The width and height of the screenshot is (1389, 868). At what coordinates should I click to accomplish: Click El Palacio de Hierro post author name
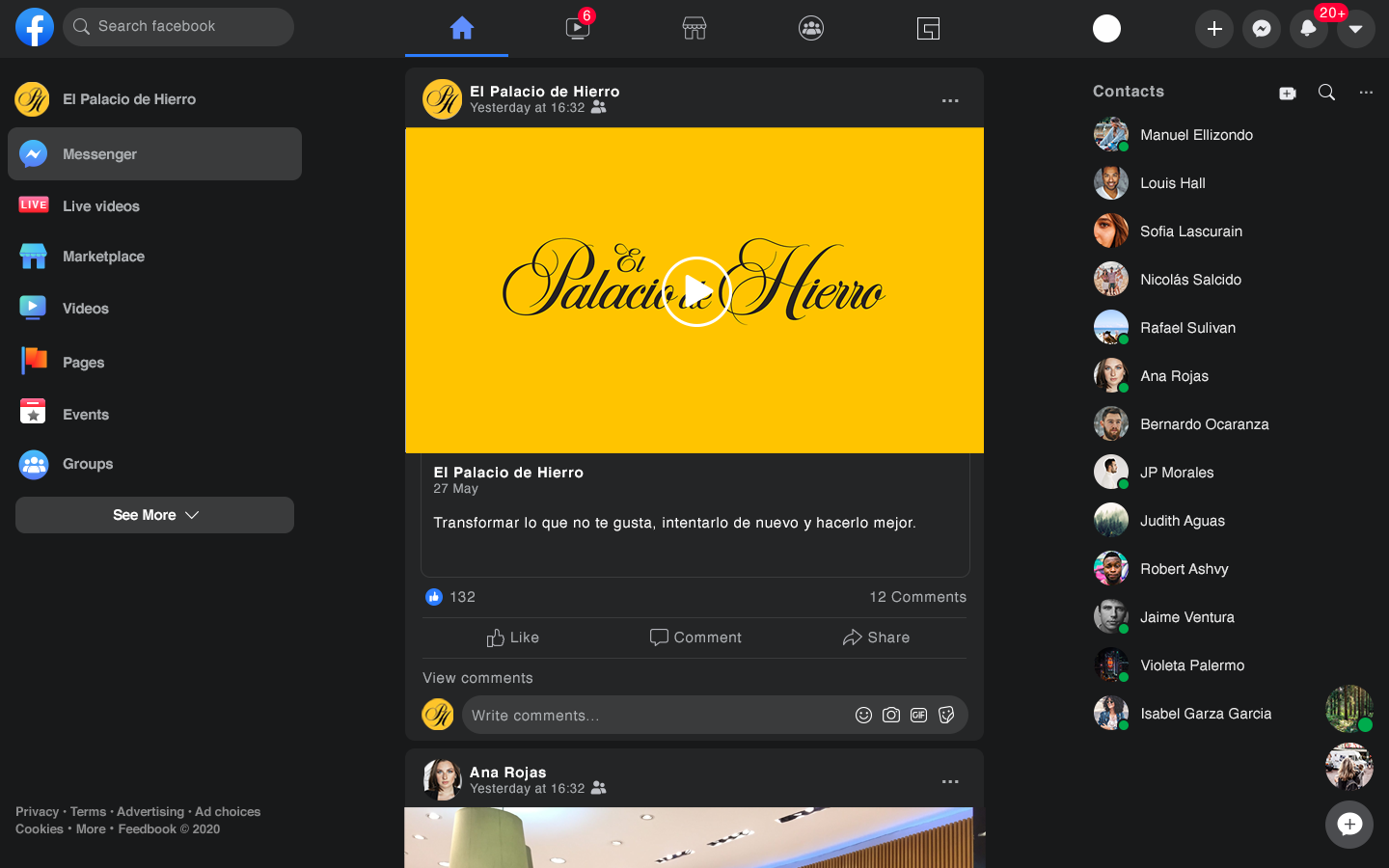[x=545, y=92]
